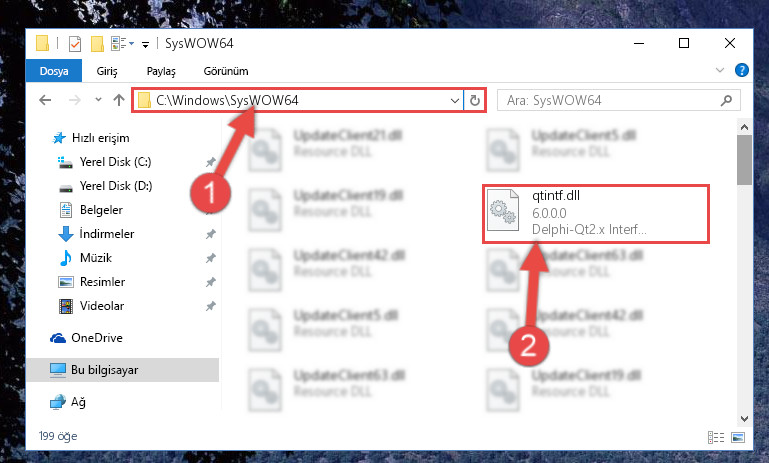This screenshot has width=769, height=463.
Task: Refresh the SysWOW64 folder view
Action: click(474, 101)
